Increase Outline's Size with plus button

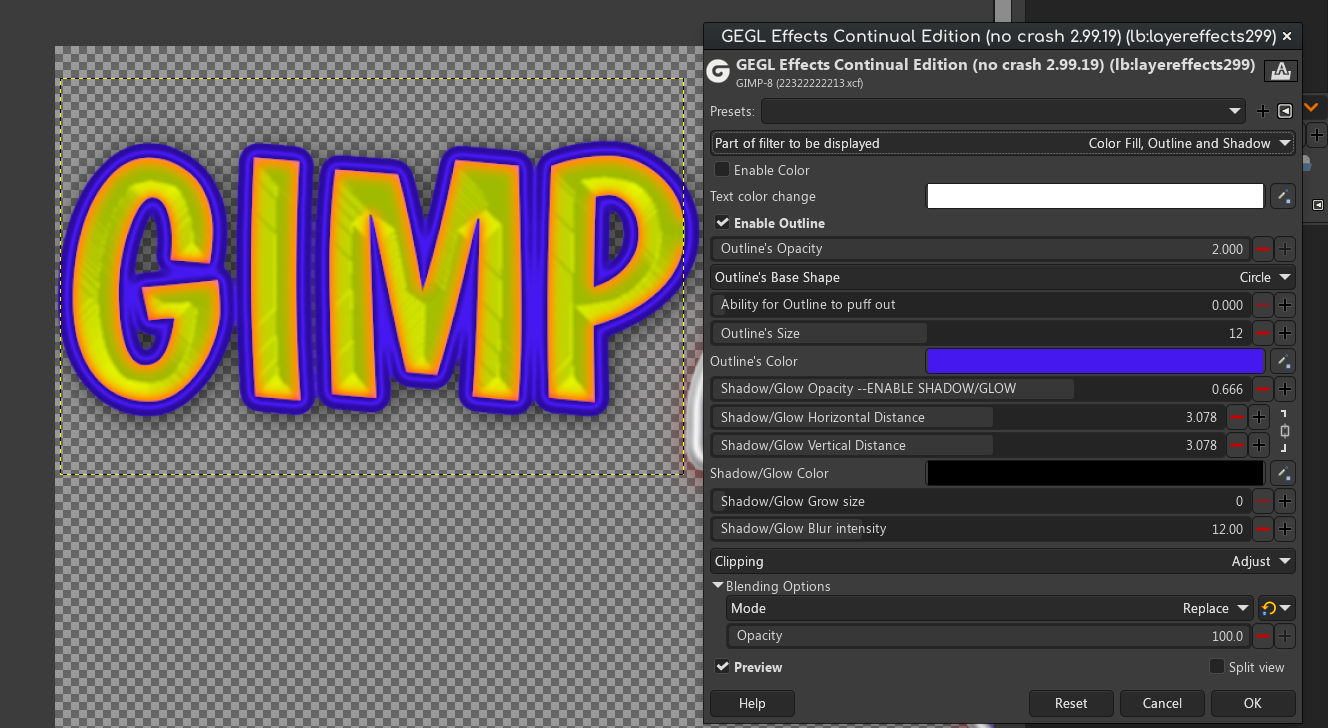1285,333
